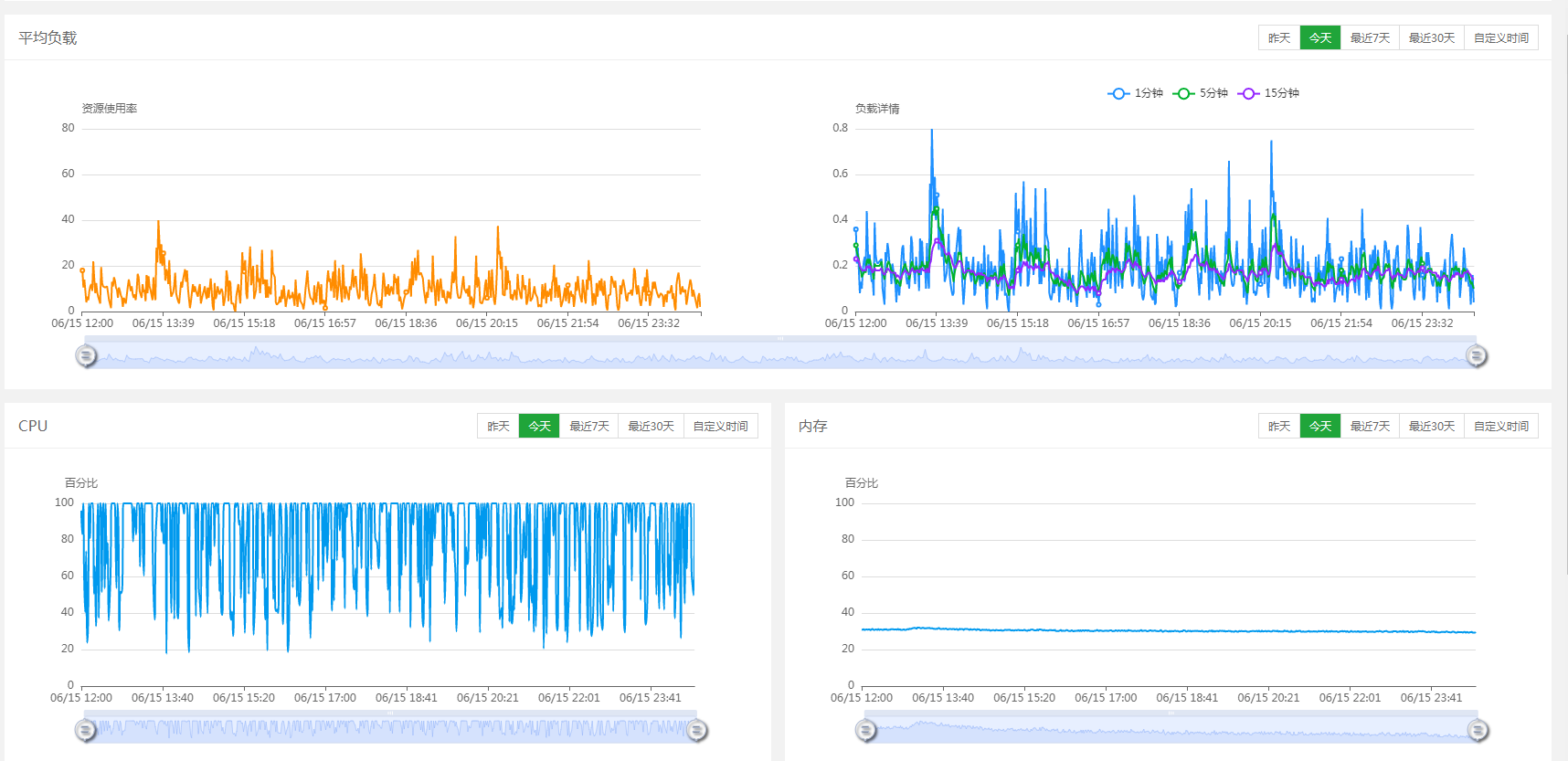Screen dimensions: 1568x761
Task: Select 昨天 in the 平均负载 panel
Action: (1279, 37)
